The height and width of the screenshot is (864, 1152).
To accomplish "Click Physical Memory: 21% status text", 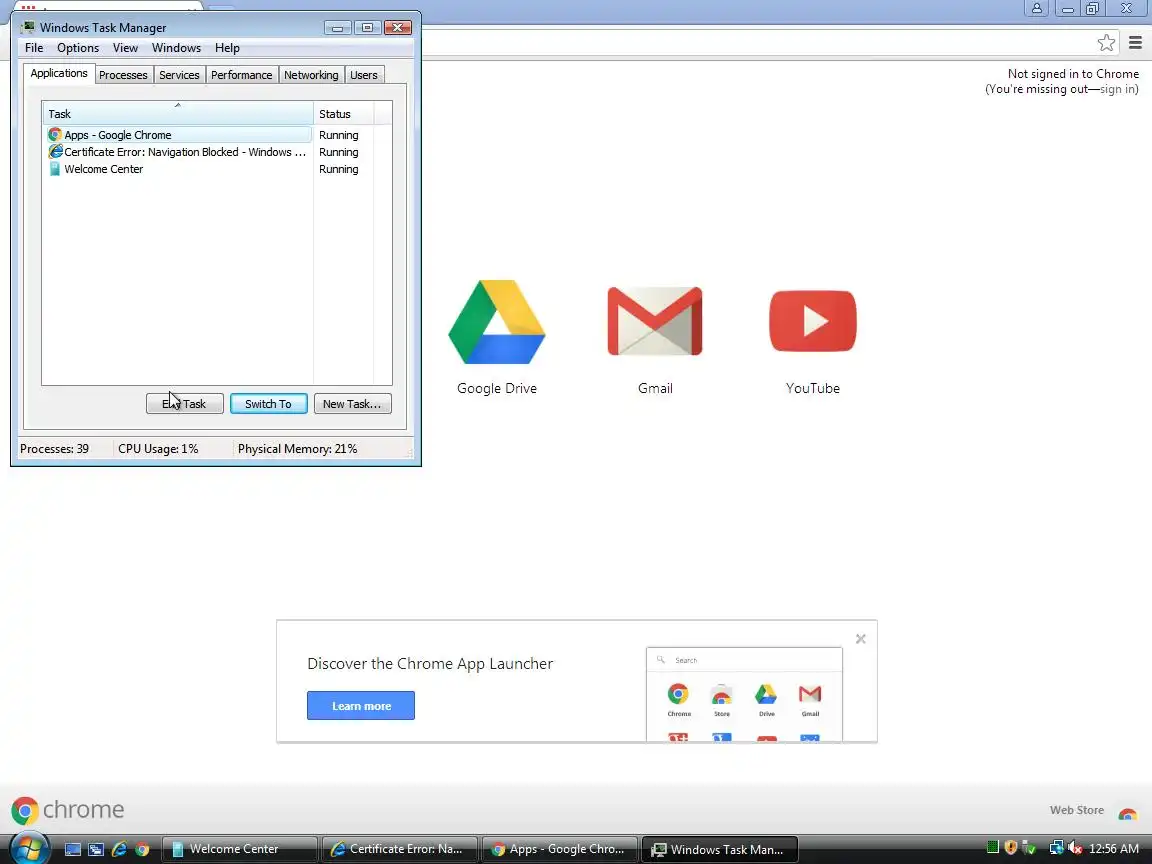I will coord(298,449).
